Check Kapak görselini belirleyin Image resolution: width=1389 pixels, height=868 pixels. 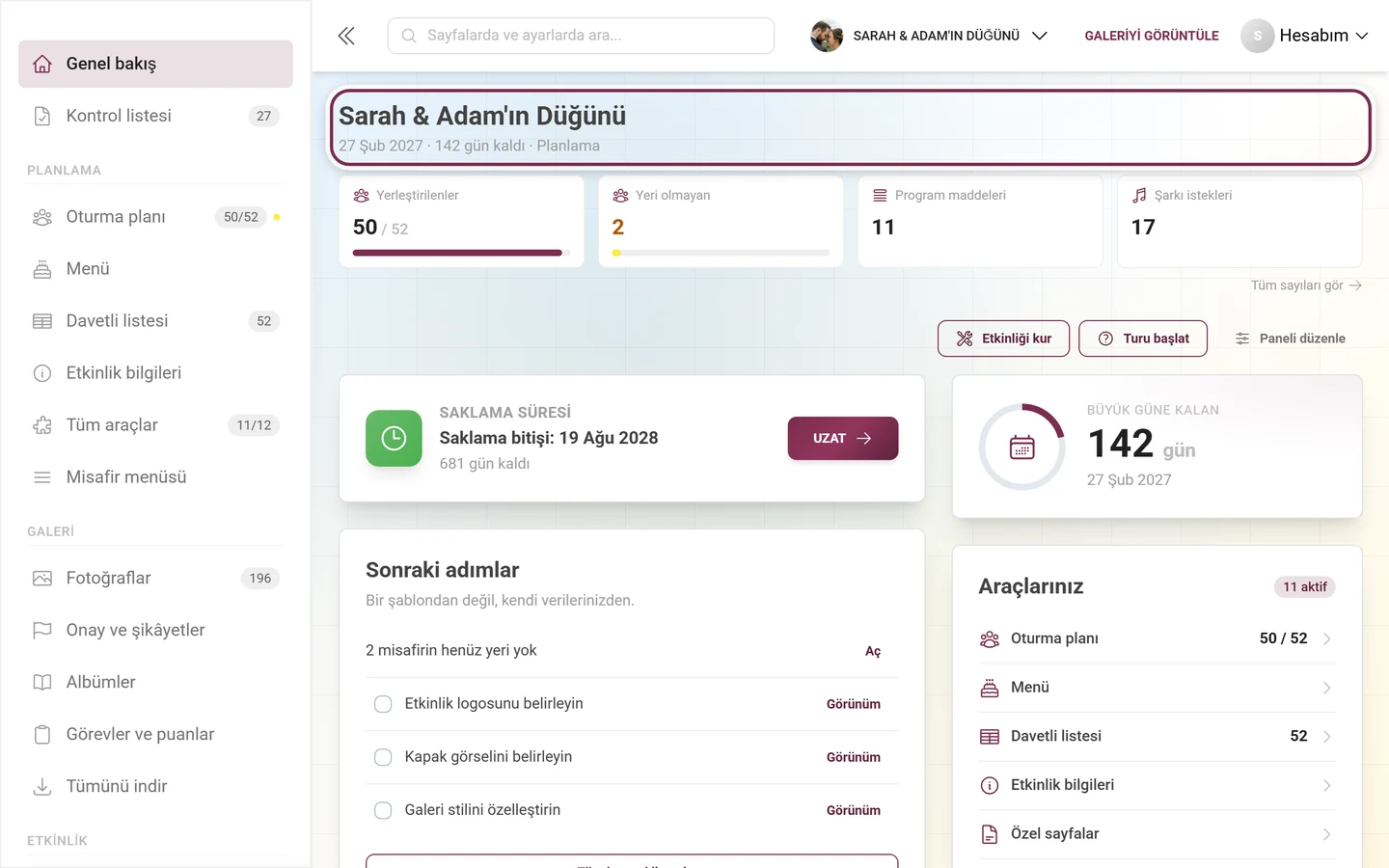click(383, 757)
